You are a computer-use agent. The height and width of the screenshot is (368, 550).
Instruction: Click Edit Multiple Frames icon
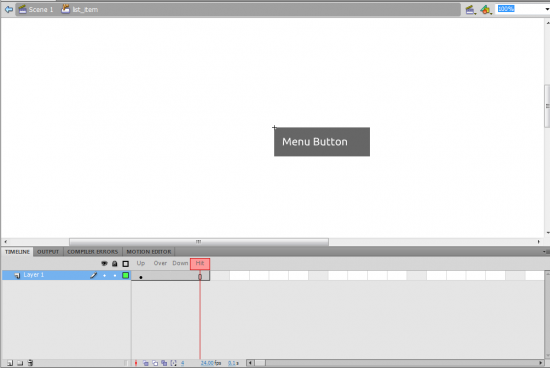tap(164, 363)
